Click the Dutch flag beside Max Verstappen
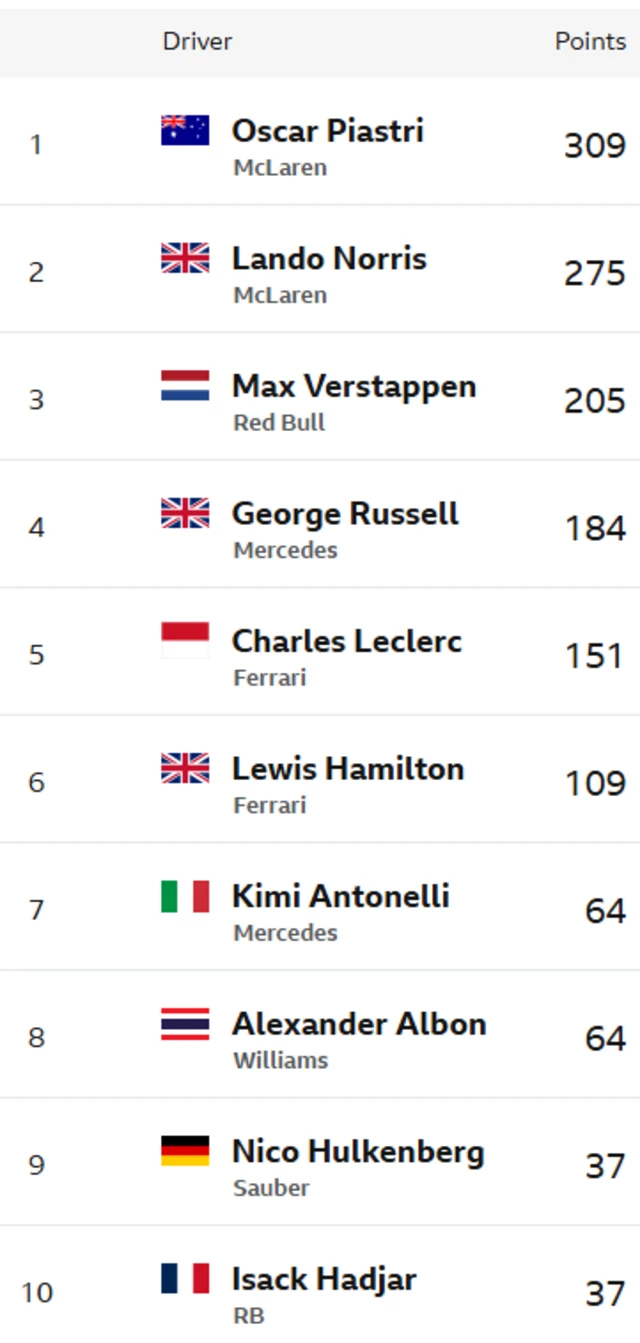This screenshot has height=1343, width=640. 185,385
